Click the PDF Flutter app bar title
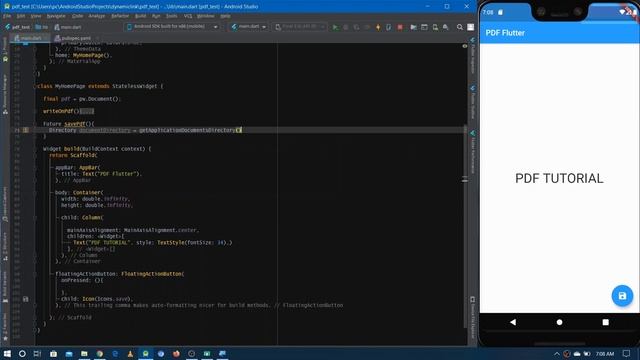 [505, 33]
